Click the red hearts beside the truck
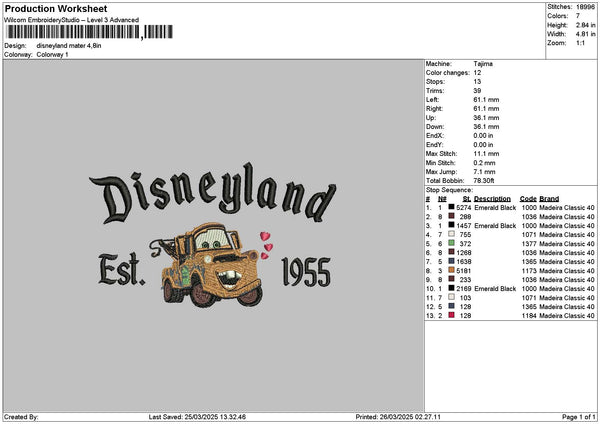Image resolution: width=600 pixels, height=424 pixels. click(266, 245)
